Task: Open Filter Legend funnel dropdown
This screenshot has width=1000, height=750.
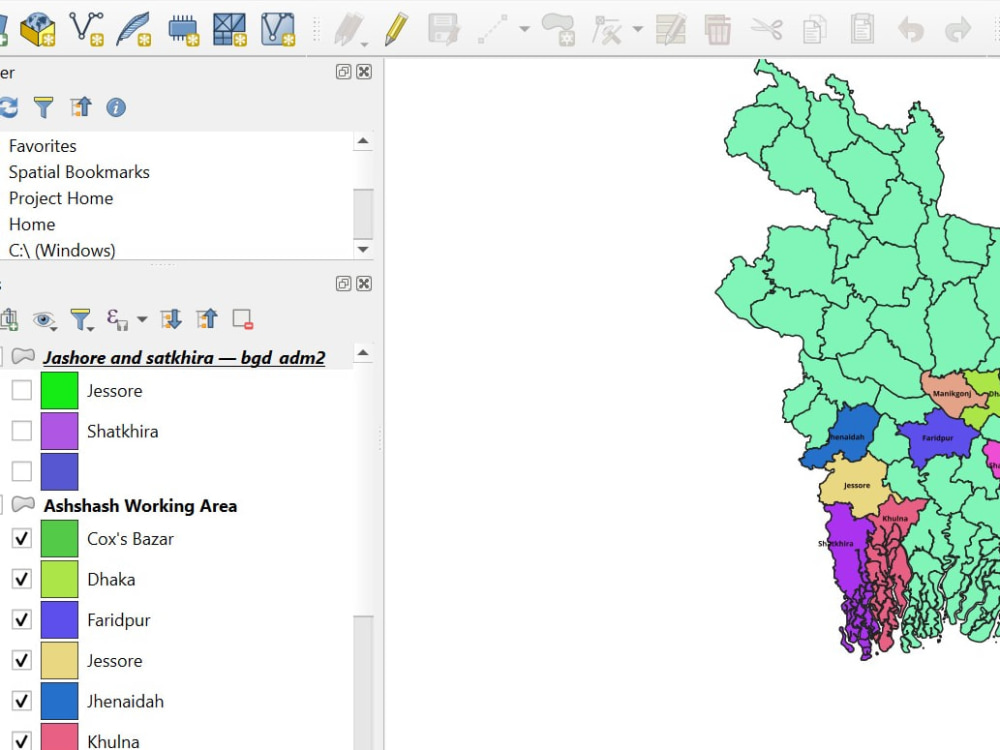Action: [x=82, y=319]
